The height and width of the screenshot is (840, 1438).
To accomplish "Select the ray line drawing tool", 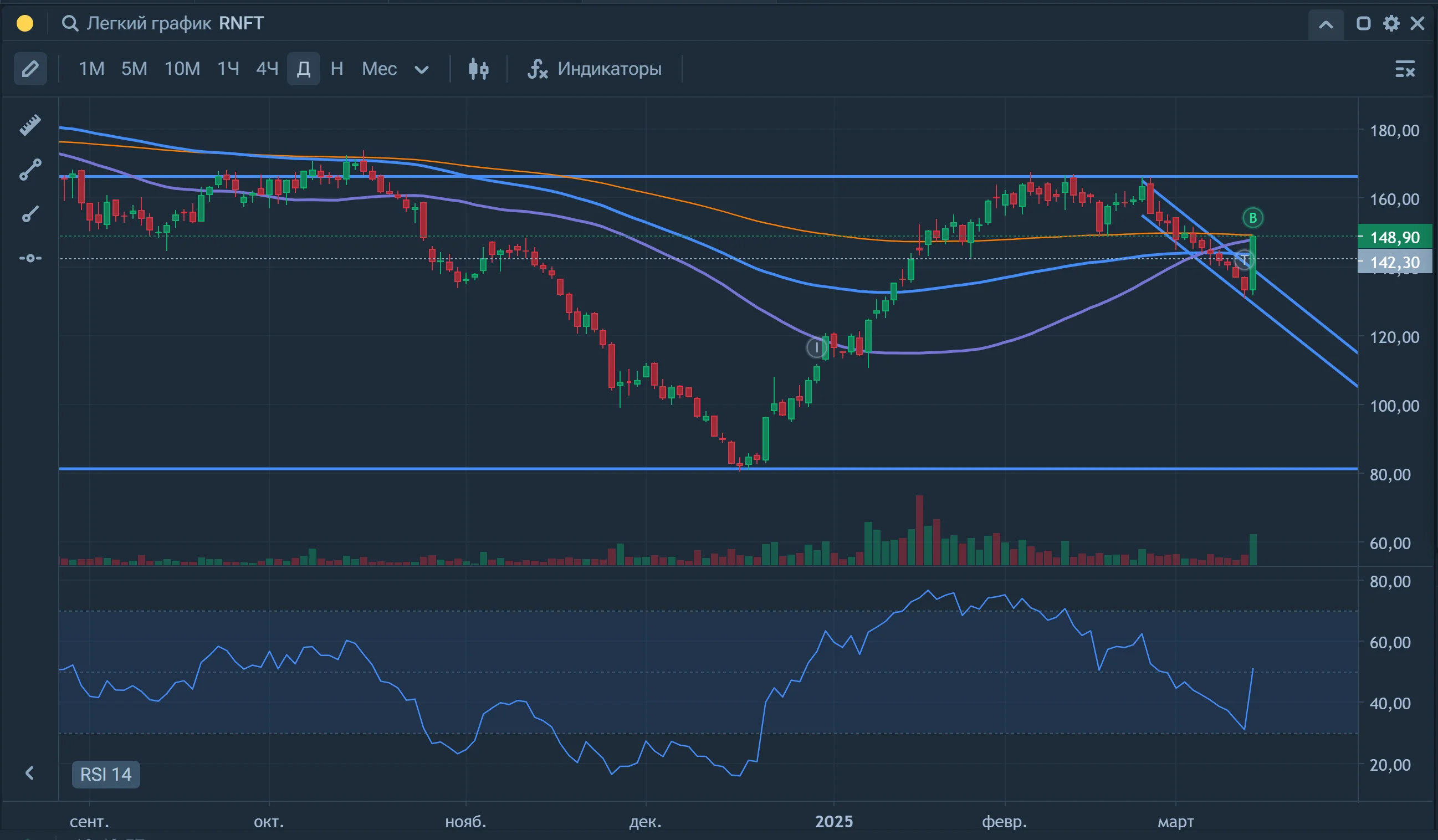I will pyautogui.click(x=30, y=214).
